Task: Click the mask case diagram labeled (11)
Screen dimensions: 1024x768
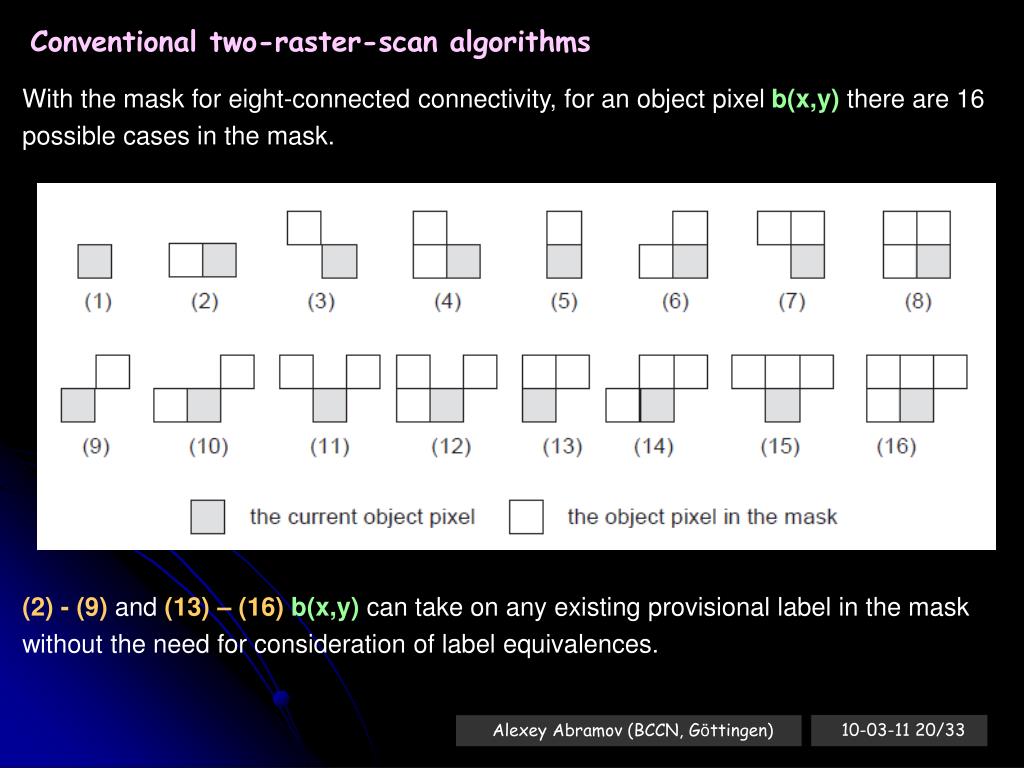Action: point(330,389)
